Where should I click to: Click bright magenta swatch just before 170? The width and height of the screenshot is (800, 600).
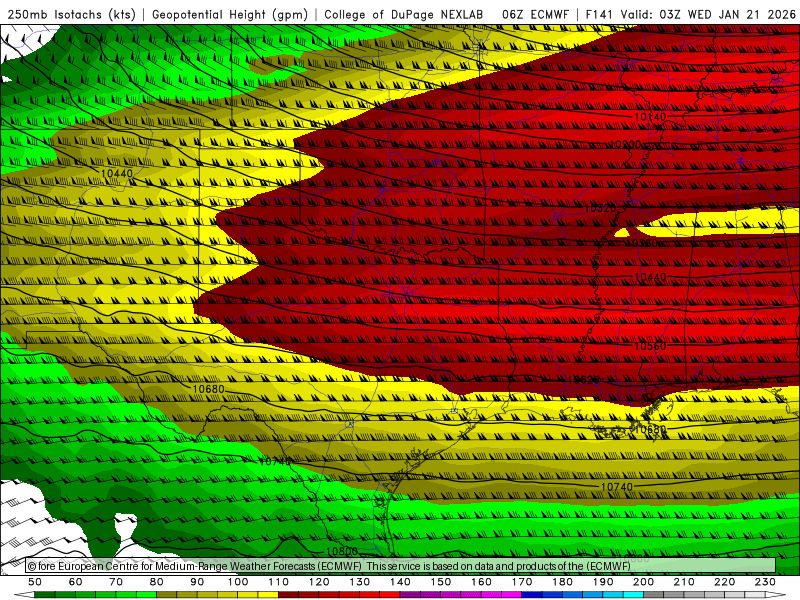[512, 595]
